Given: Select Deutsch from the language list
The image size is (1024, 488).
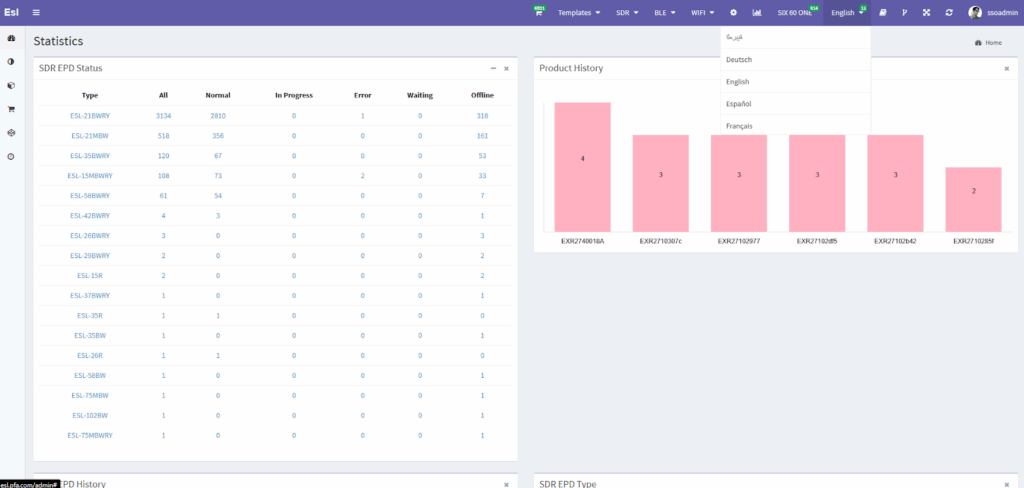Looking at the screenshot, I should coord(738,59).
